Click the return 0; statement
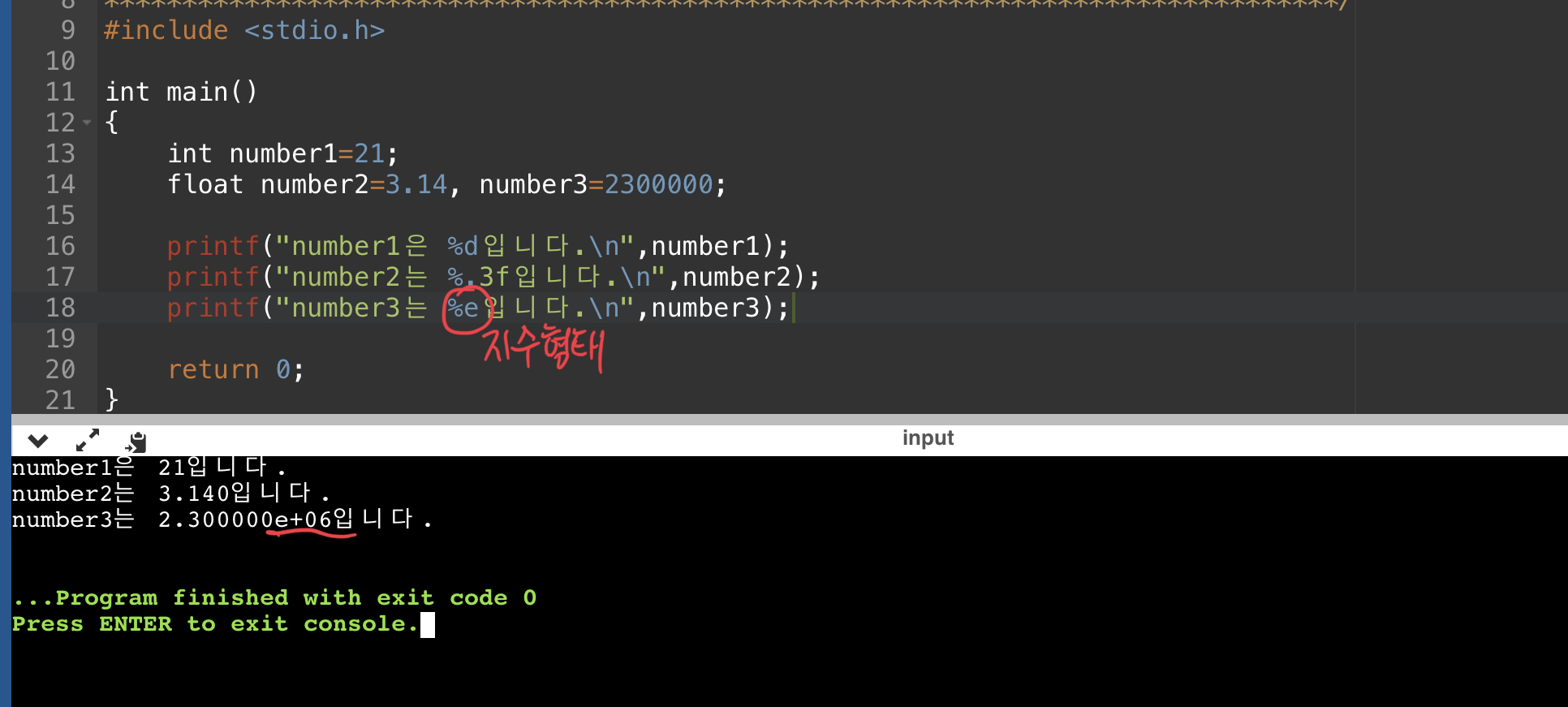This screenshot has height=707, width=1568. point(235,369)
